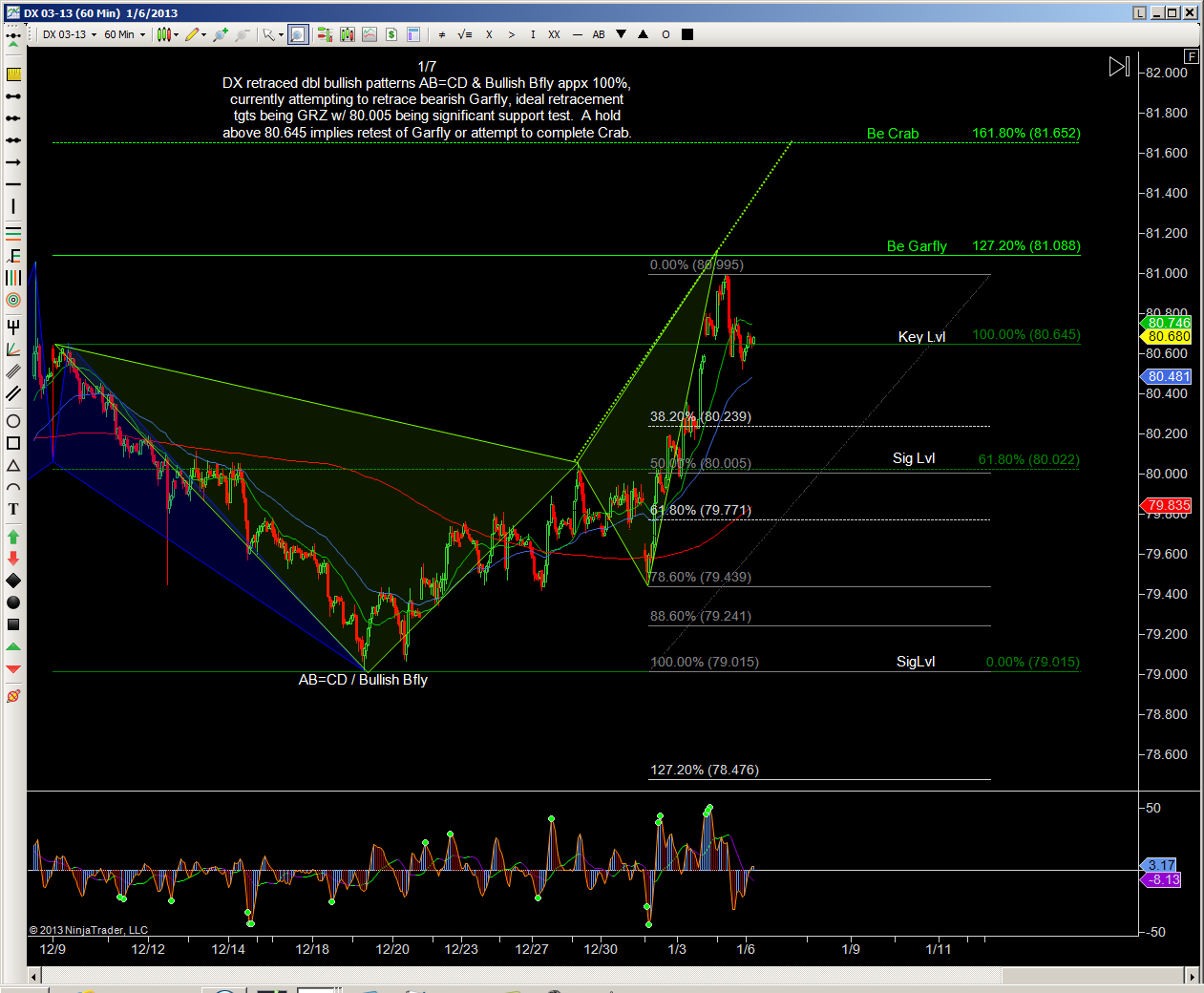Click the AB toolbar item
Viewport: 1204px width, 993px height.
(599, 34)
